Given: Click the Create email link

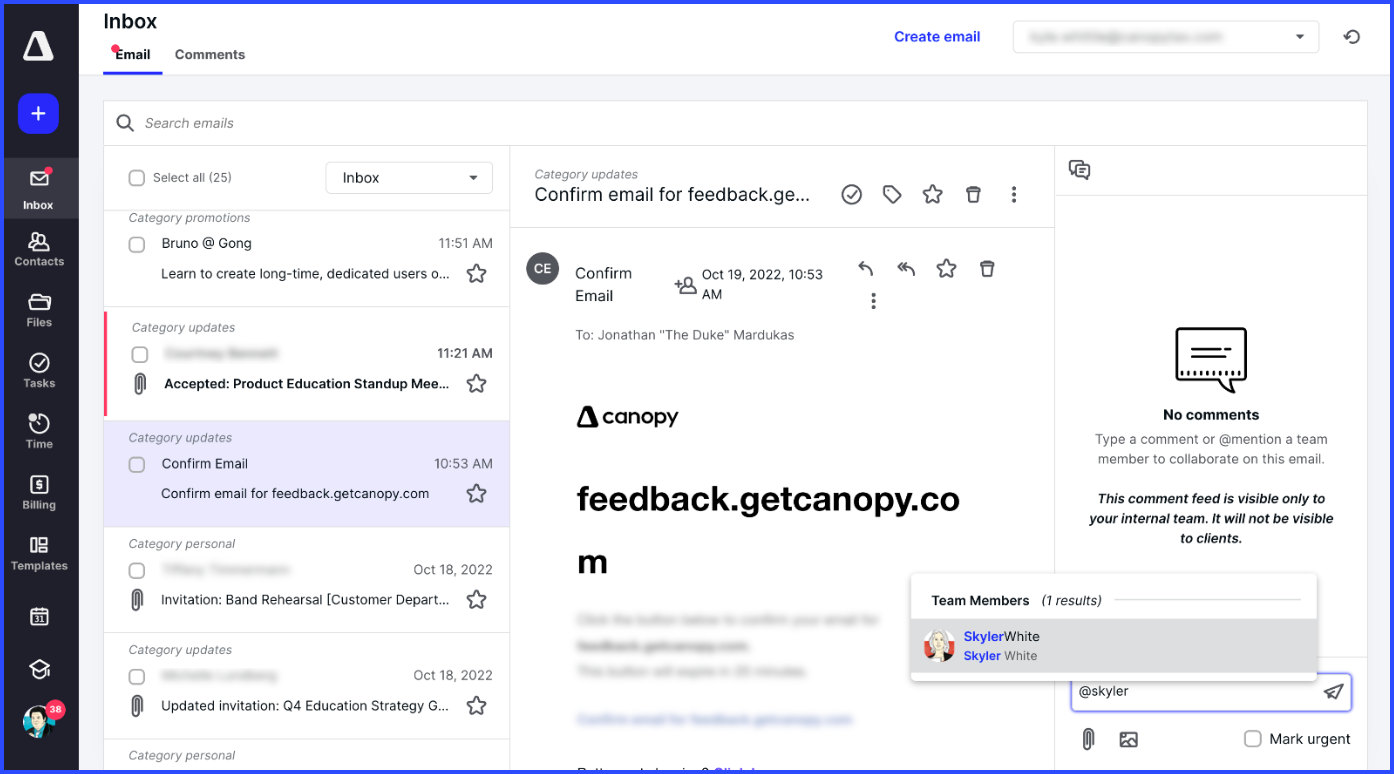Looking at the screenshot, I should [x=936, y=36].
